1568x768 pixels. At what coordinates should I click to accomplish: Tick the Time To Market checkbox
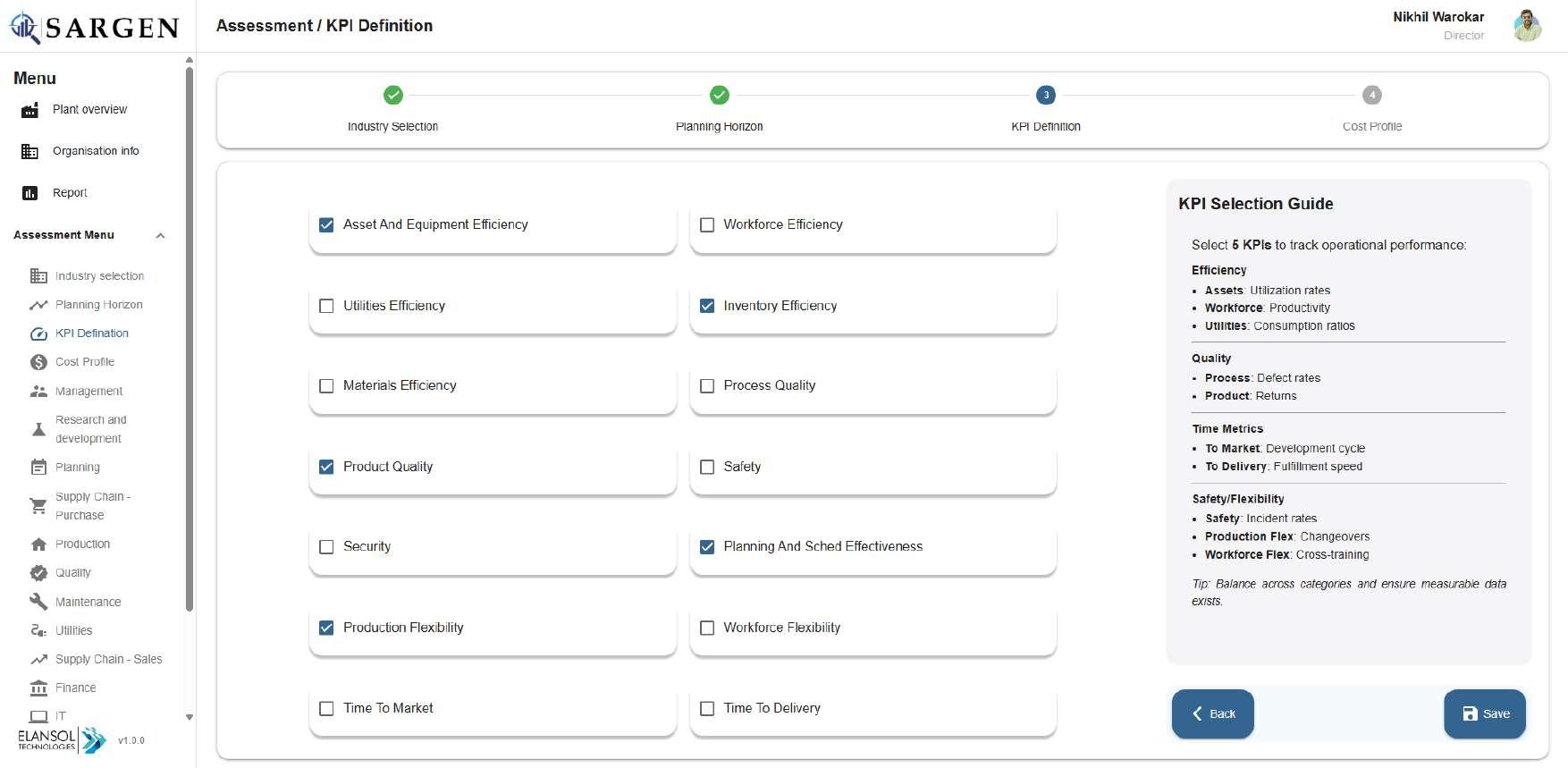[326, 709]
